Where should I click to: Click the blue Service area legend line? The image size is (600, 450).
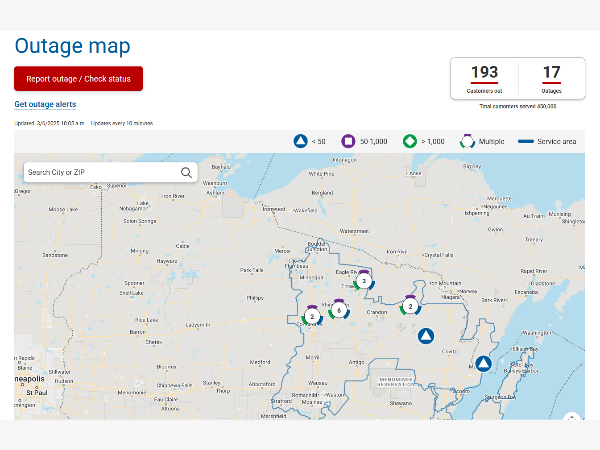(x=525, y=142)
